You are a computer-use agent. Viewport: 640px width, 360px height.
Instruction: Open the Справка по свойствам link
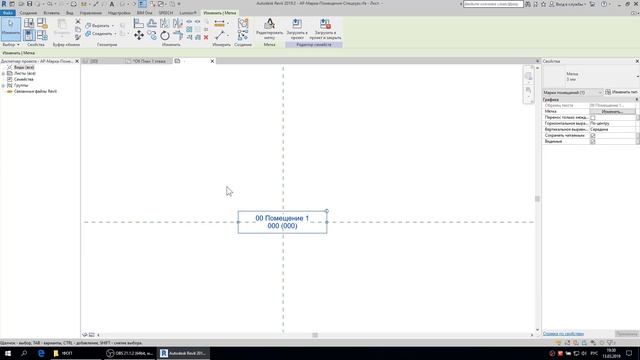(563, 334)
